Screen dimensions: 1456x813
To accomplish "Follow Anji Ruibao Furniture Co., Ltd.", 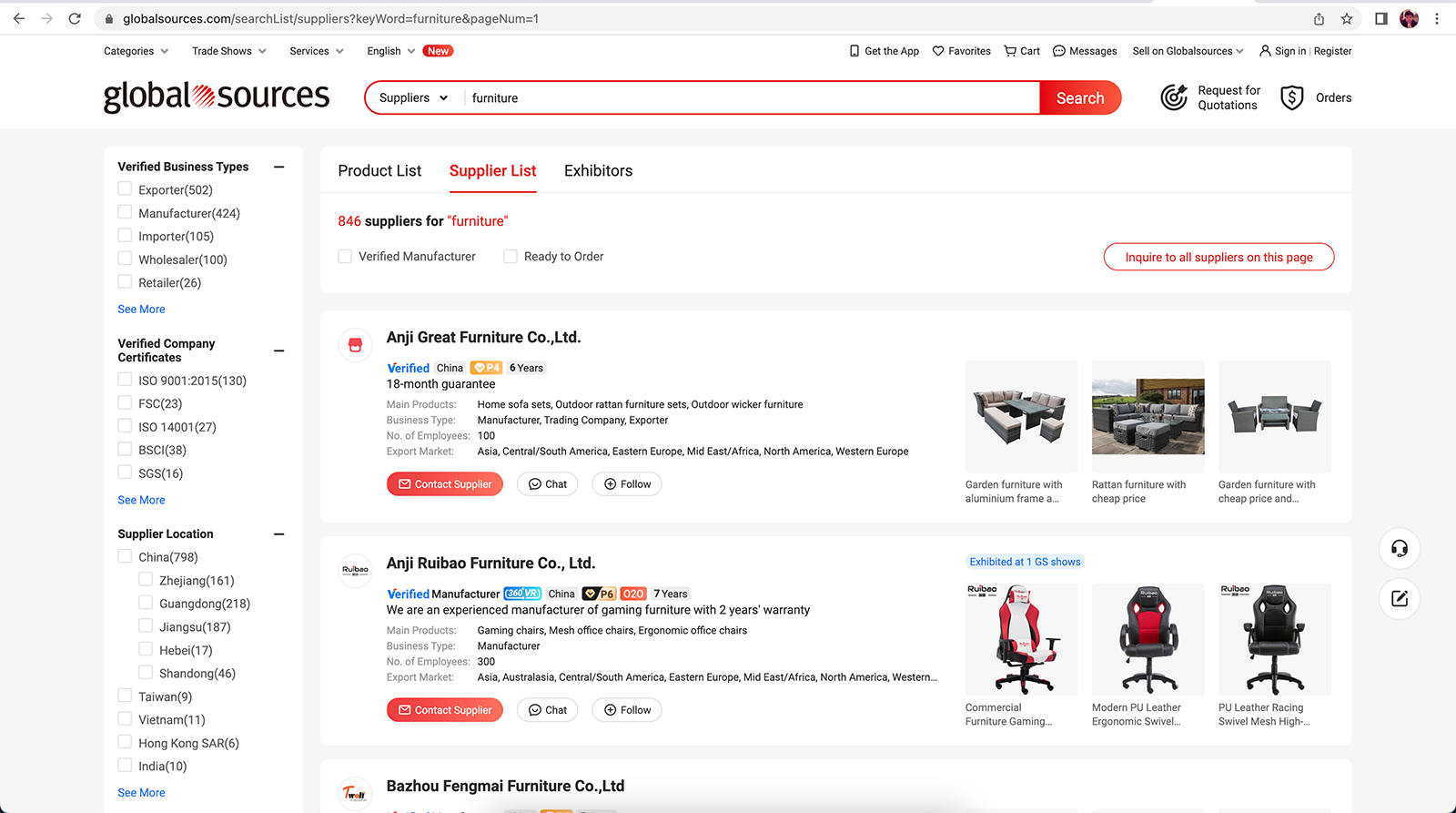I will pyautogui.click(x=627, y=710).
